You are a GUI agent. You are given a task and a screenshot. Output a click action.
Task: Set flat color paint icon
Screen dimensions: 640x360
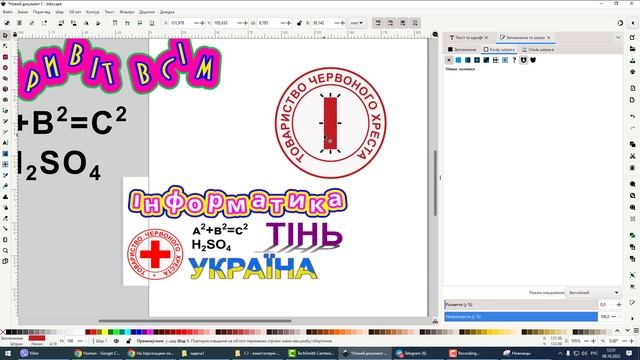coord(458,60)
